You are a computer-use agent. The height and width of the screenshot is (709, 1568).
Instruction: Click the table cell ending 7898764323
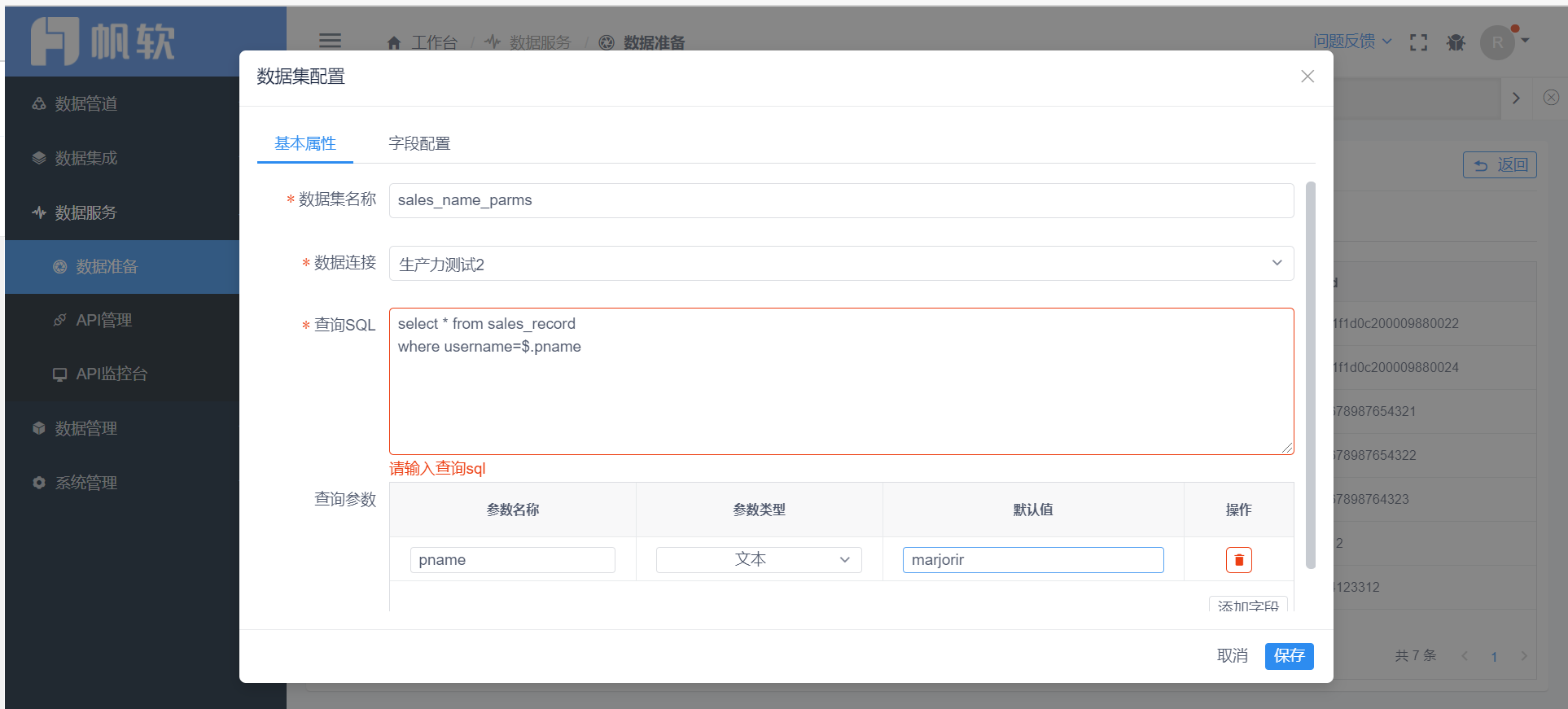tap(1371, 499)
